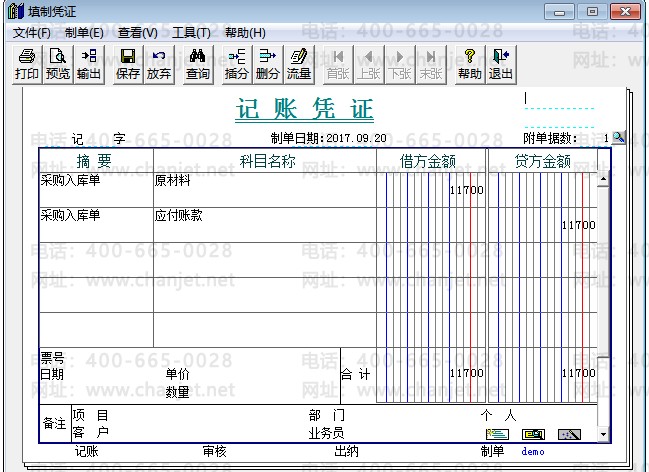Image resolution: width=649 pixels, height=472 pixels.
Task: Expand the 查看(V) menu
Action: click(x=138, y=33)
